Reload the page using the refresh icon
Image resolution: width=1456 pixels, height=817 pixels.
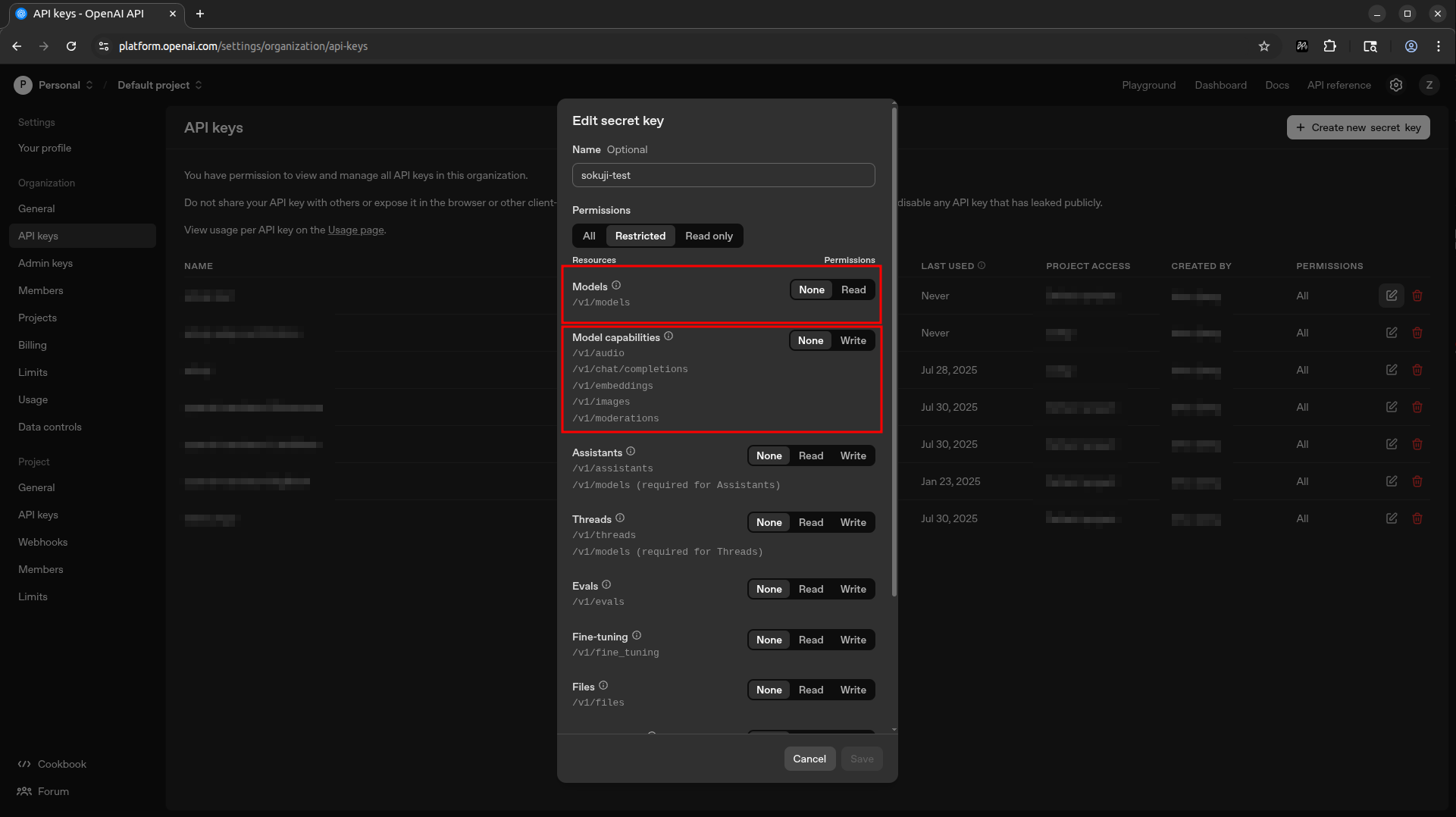click(x=71, y=46)
